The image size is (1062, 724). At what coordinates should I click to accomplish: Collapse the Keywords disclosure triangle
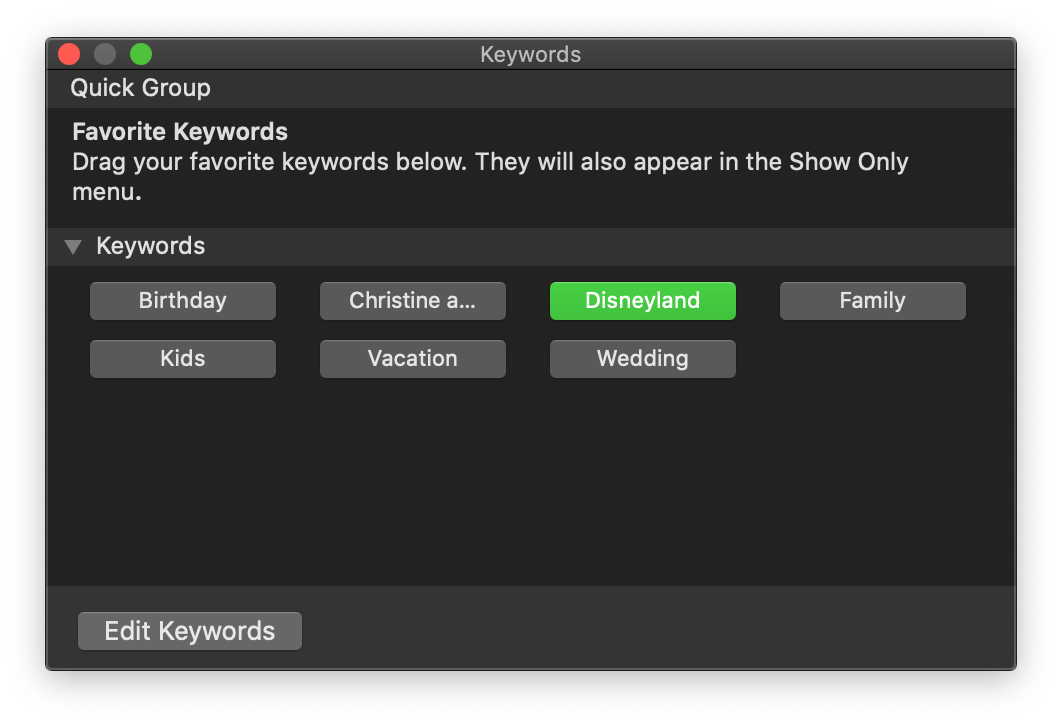(x=73, y=247)
